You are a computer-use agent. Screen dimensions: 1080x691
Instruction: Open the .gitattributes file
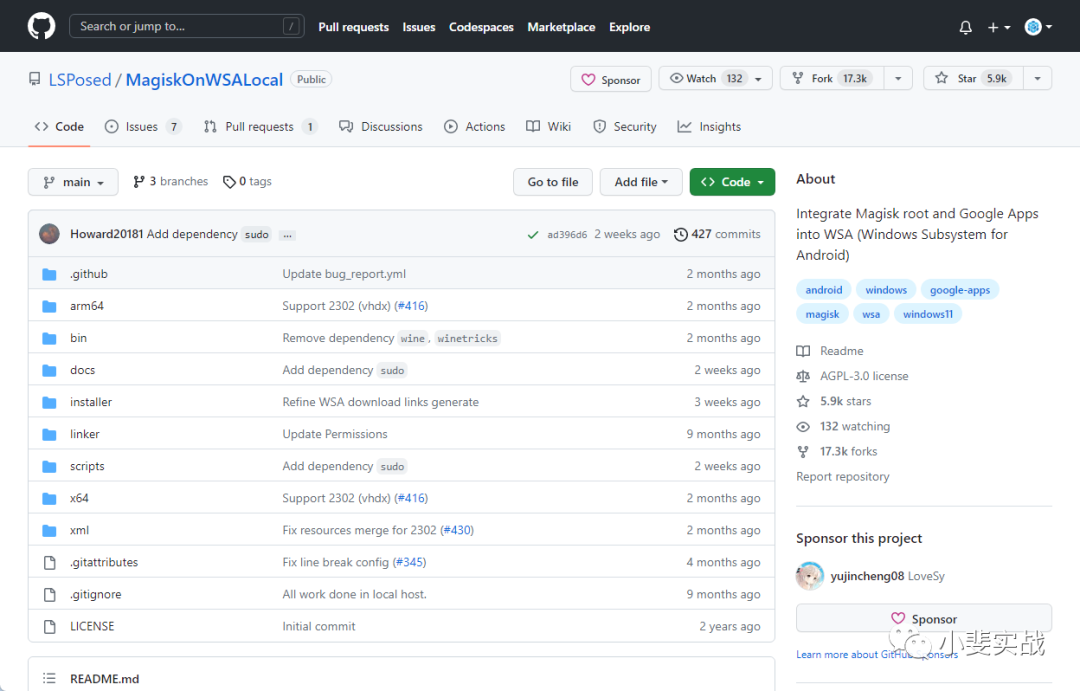pyautogui.click(x=104, y=562)
